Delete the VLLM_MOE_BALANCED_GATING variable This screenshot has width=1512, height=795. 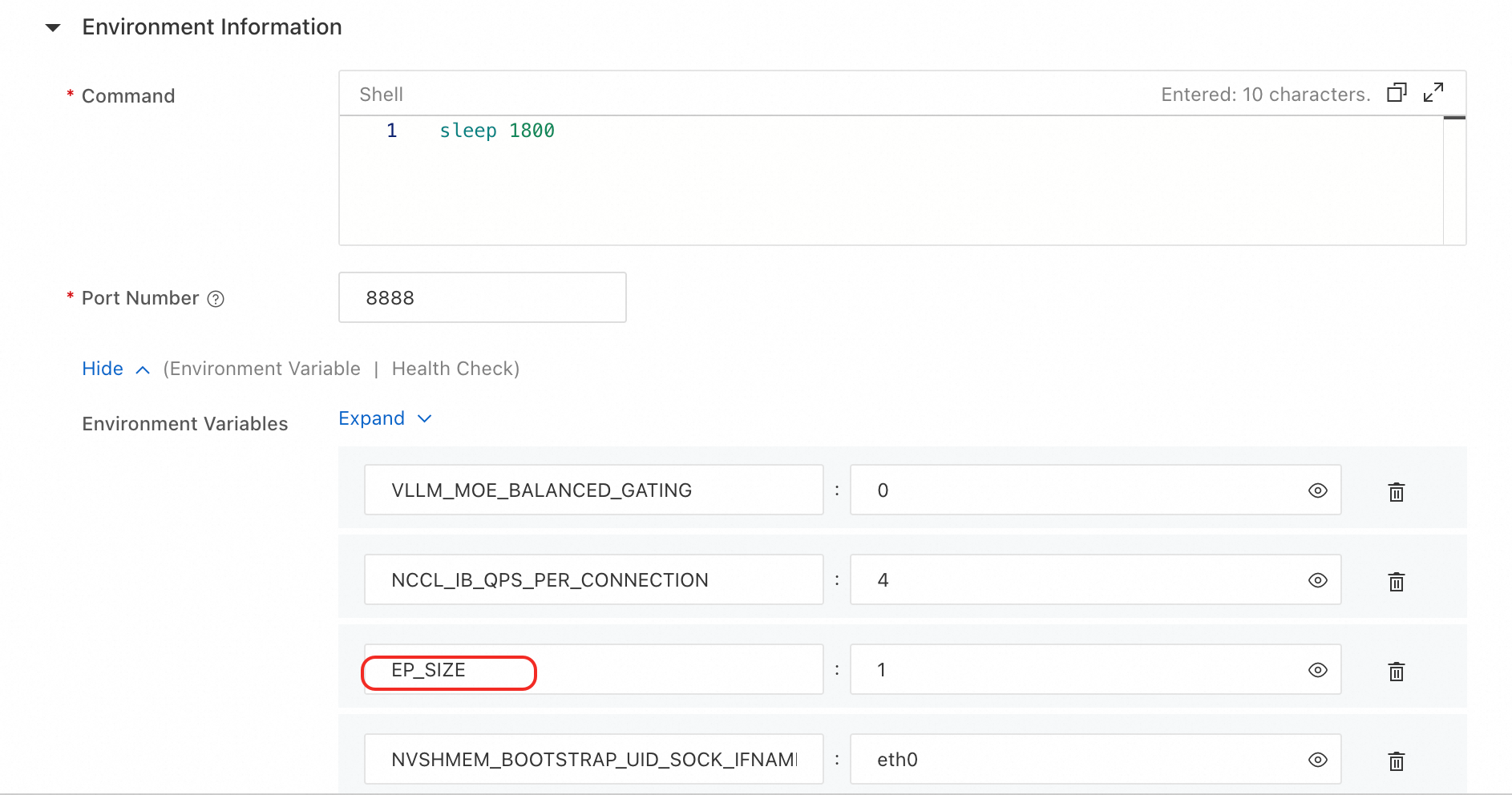[1397, 491]
